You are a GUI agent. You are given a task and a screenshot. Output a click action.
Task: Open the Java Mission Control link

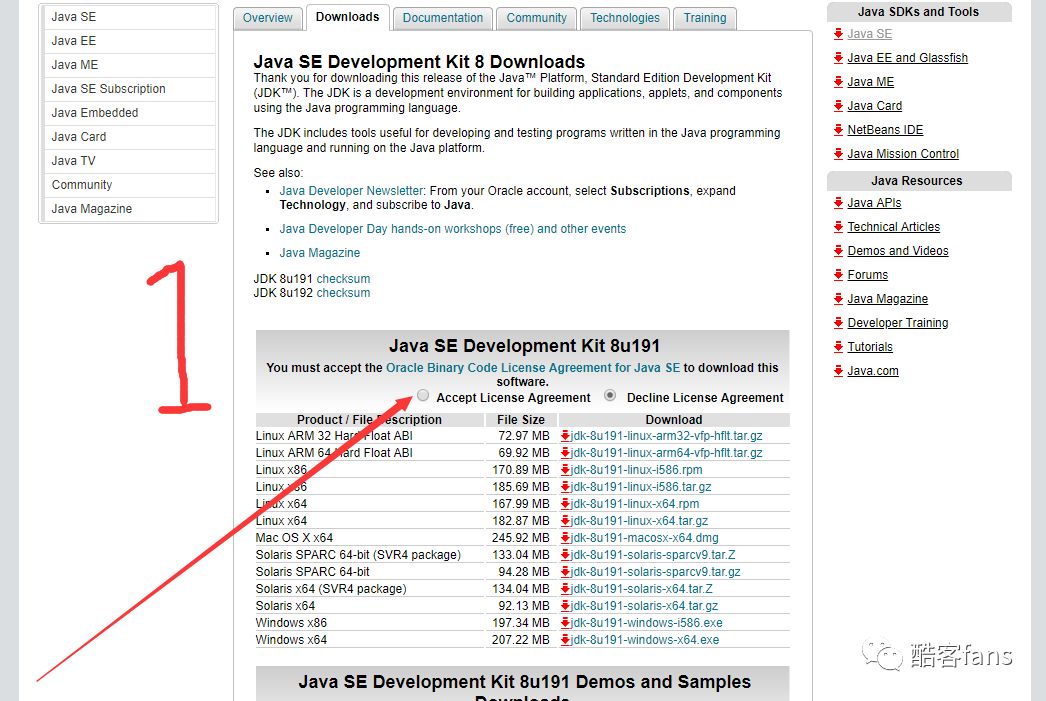pos(903,154)
